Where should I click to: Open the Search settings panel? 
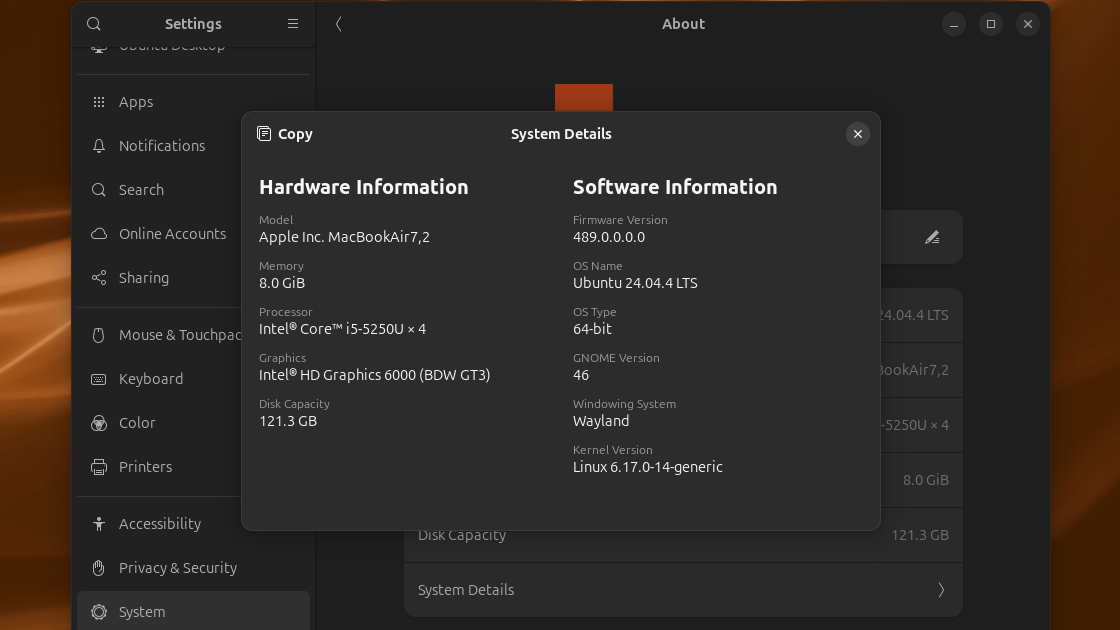coord(141,190)
